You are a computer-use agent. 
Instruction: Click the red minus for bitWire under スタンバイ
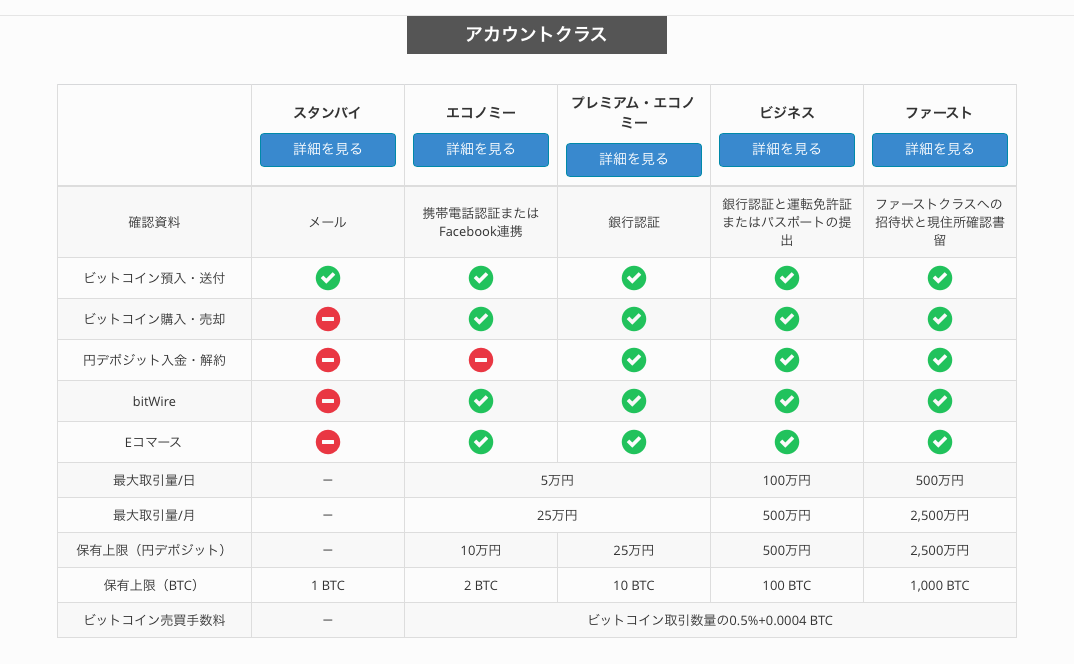click(x=328, y=400)
